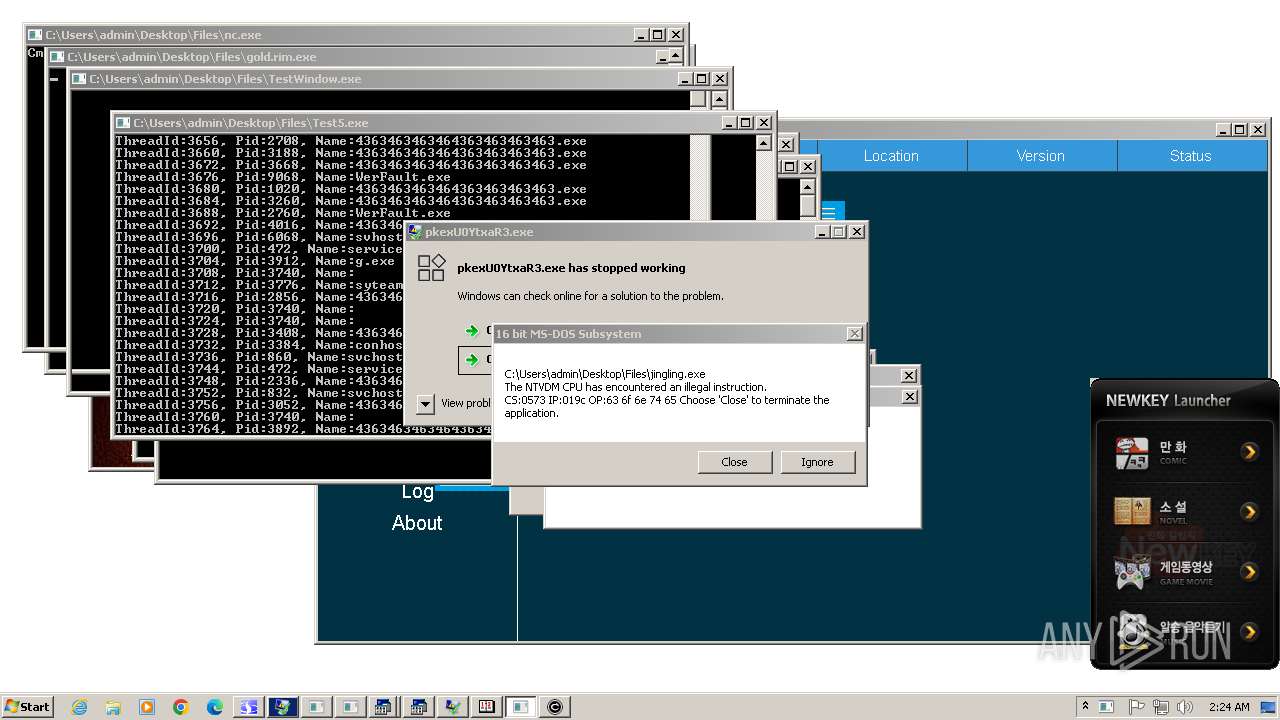Switch to the purple-icon taskbar application
This screenshot has height=720, width=1280.
[x=248, y=707]
